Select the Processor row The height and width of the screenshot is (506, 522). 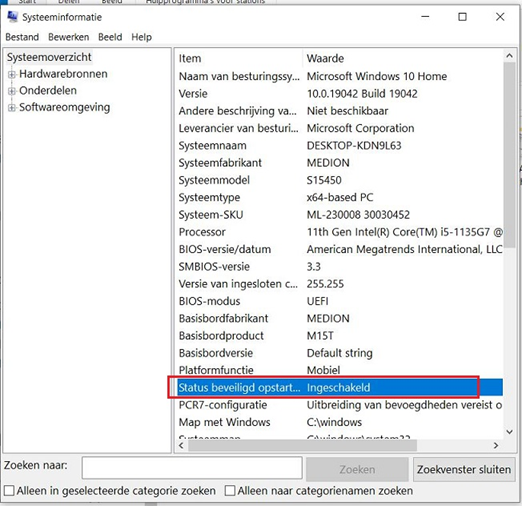(x=339, y=232)
